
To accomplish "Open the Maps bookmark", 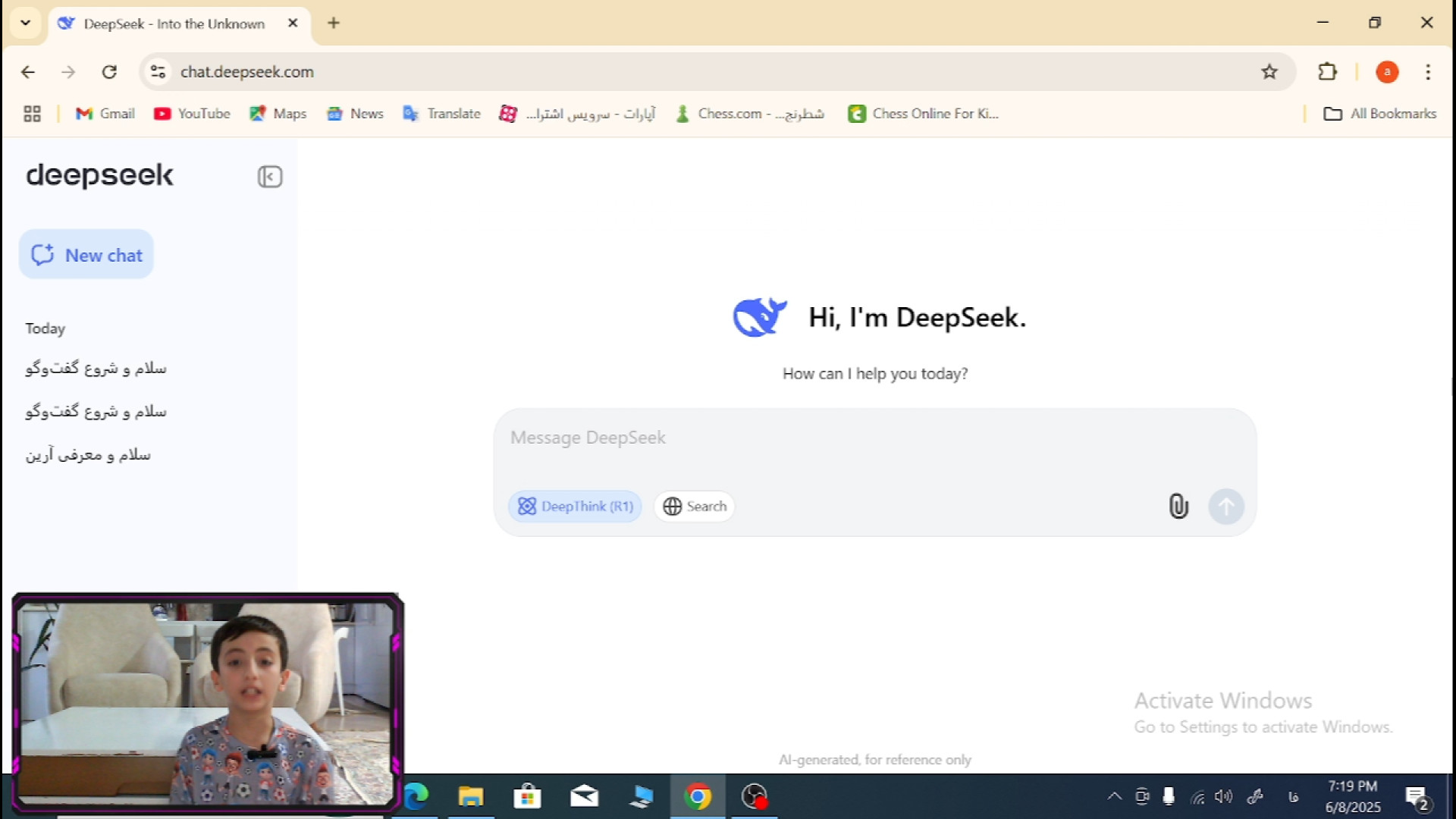I will [x=278, y=114].
